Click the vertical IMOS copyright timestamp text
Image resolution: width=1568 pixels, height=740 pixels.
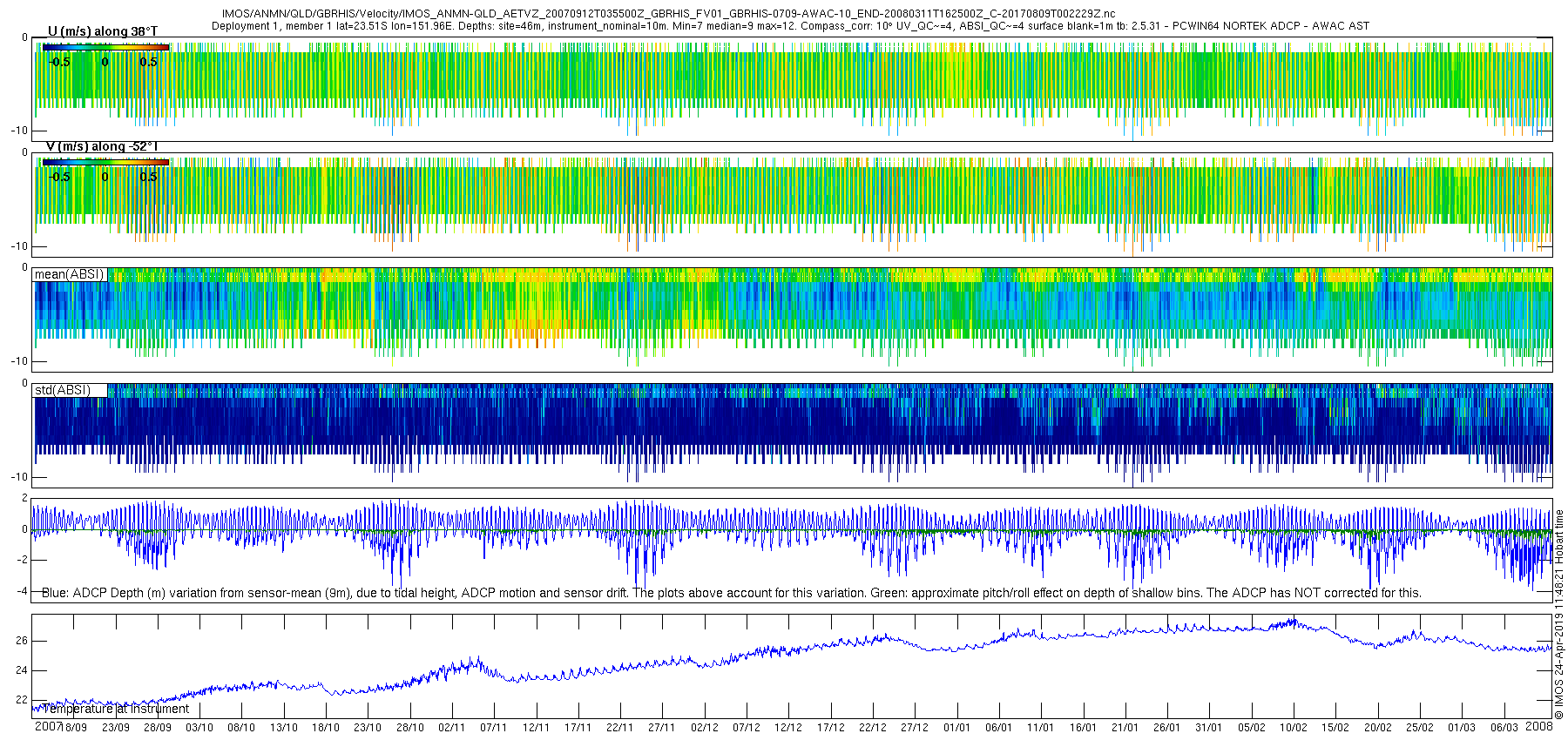1559,615
